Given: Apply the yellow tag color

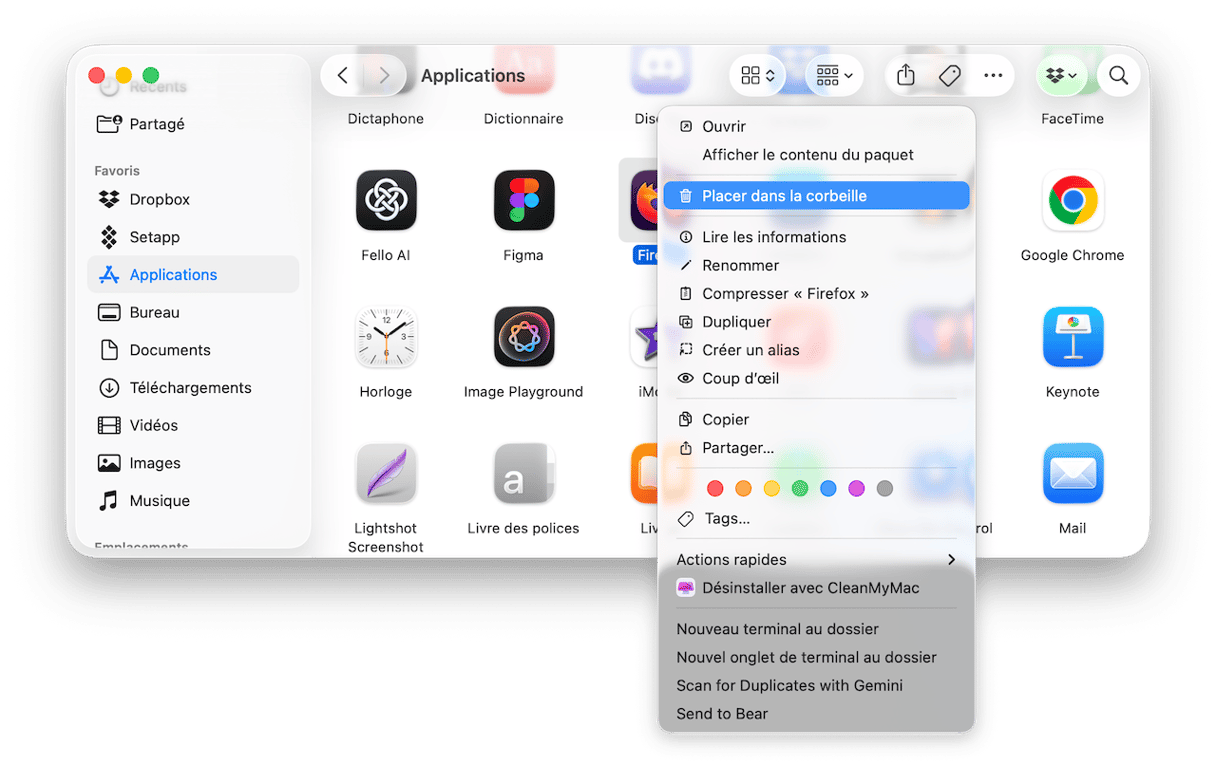Looking at the screenshot, I should click(x=771, y=489).
